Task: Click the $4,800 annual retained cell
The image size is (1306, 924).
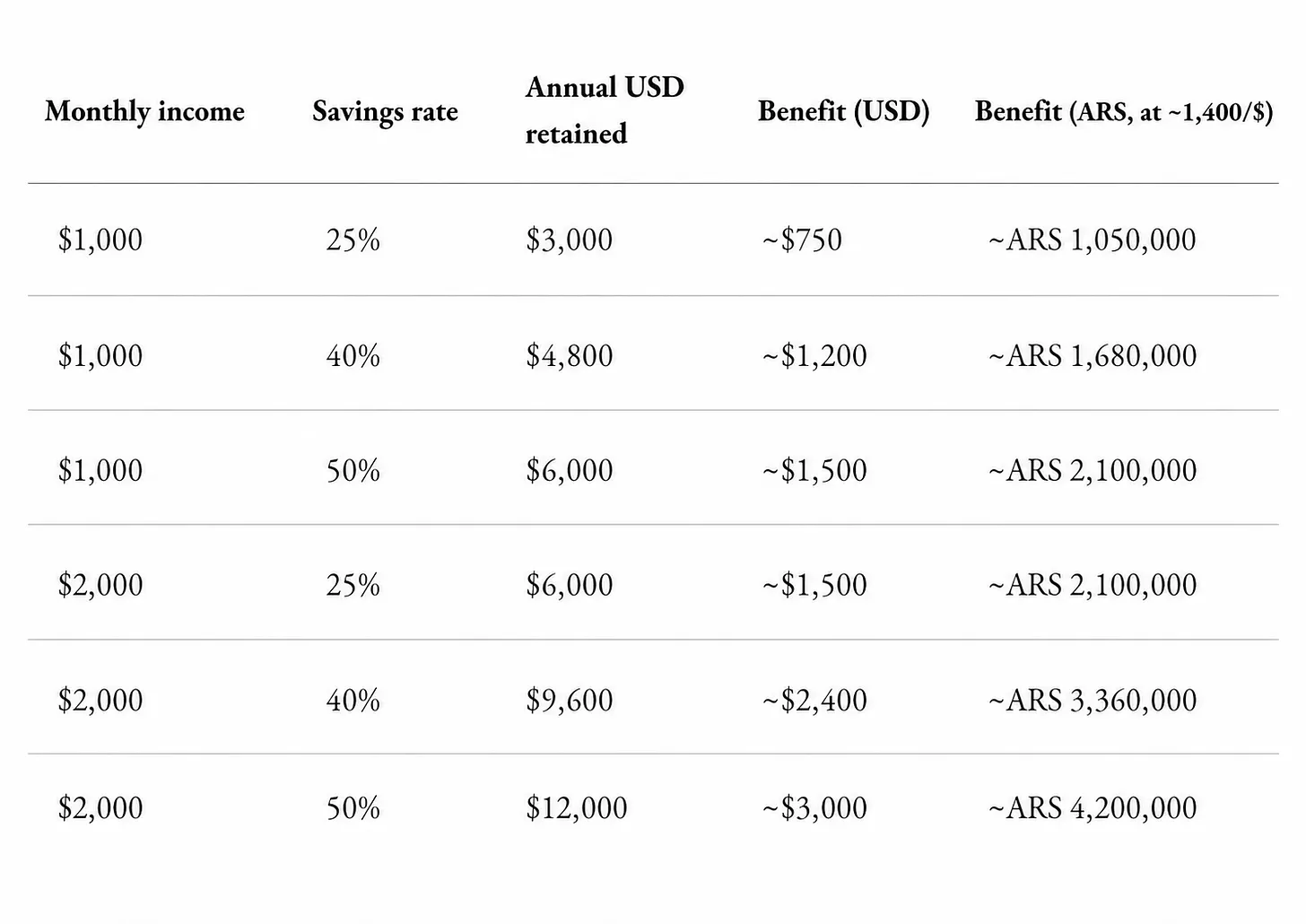Action: [570, 355]
